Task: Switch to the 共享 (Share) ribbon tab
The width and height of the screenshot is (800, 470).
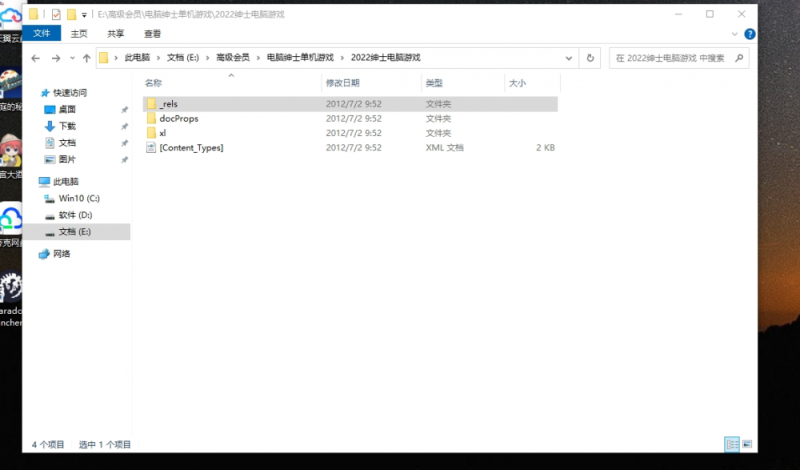Action: [x=116, y=34]
